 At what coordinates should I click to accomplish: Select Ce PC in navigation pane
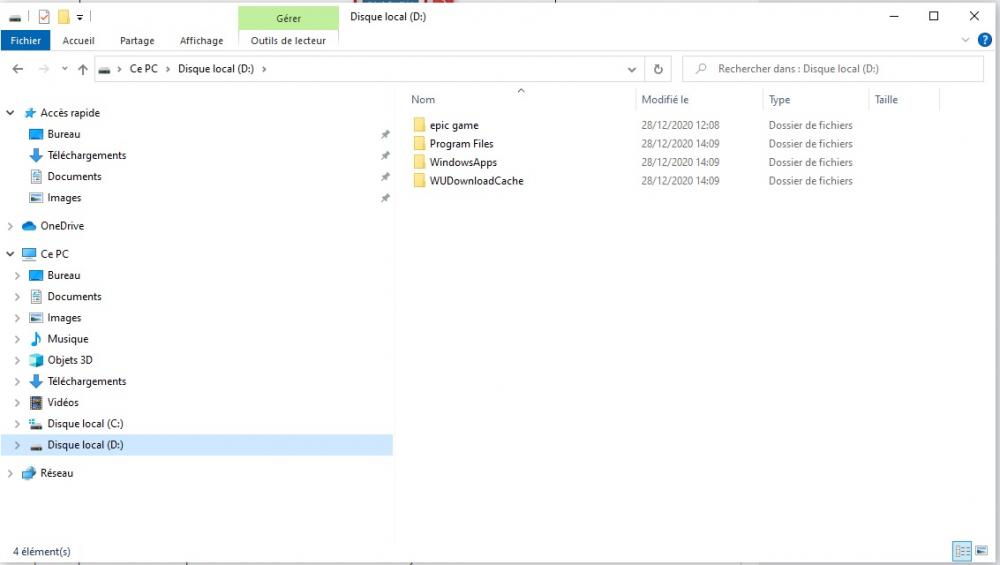pyautogui.click(x=54, y=254)
